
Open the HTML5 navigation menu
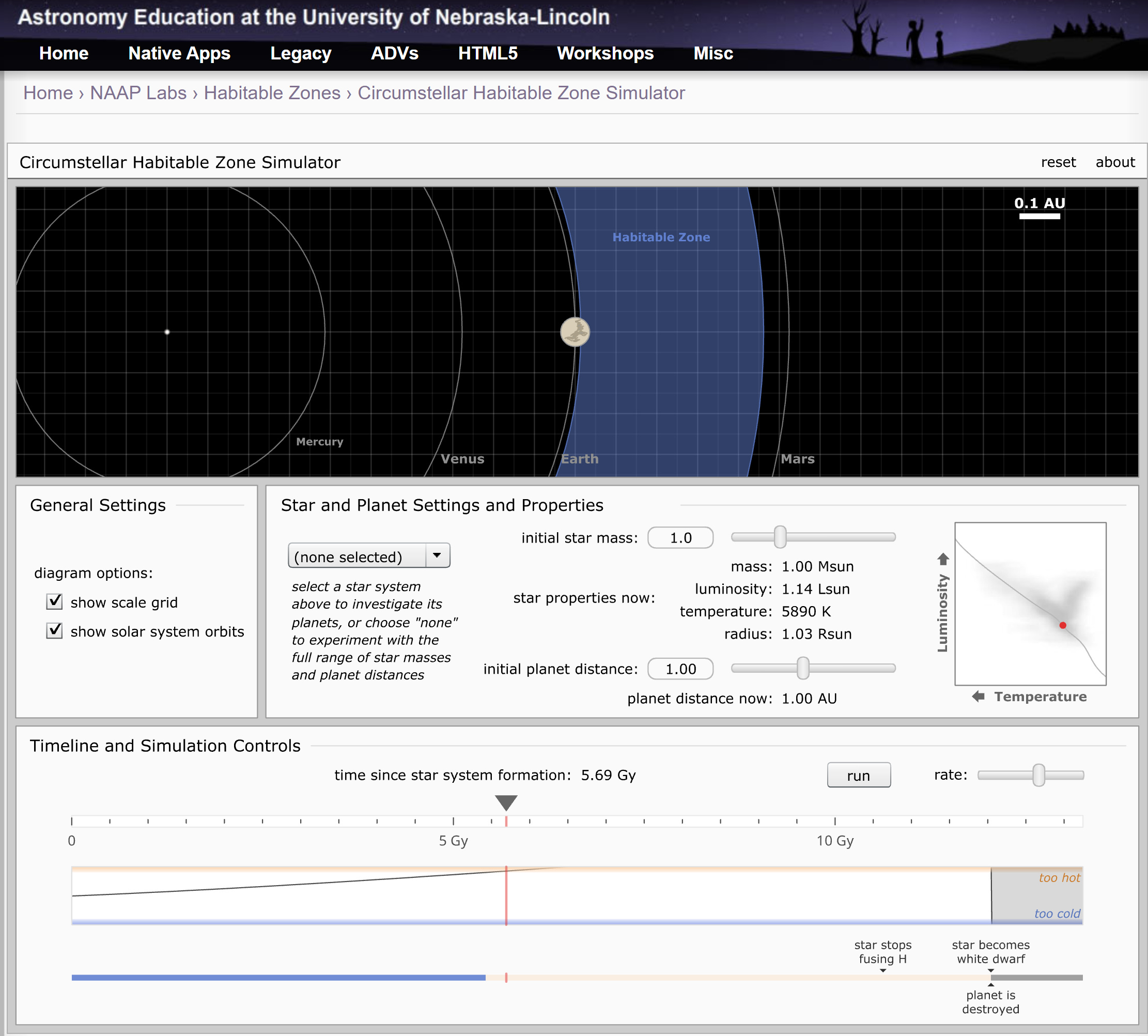(488, 54)
